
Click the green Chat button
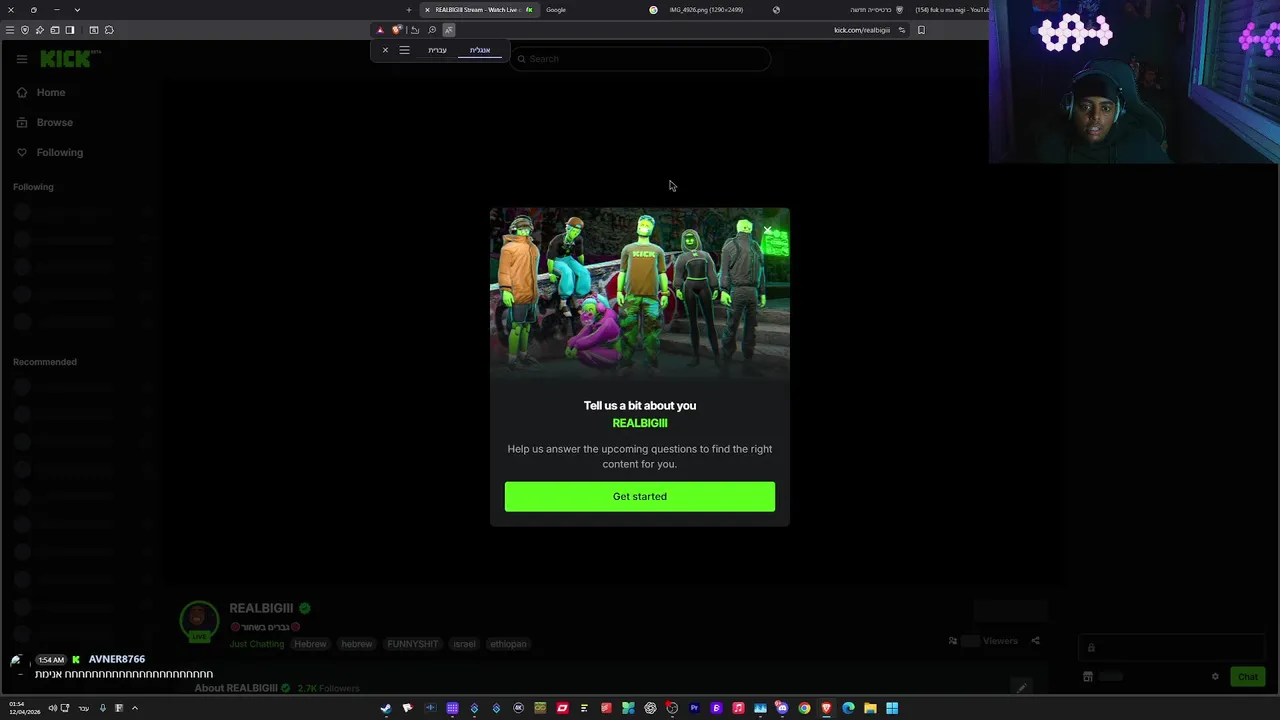(x=1247, y=677)
